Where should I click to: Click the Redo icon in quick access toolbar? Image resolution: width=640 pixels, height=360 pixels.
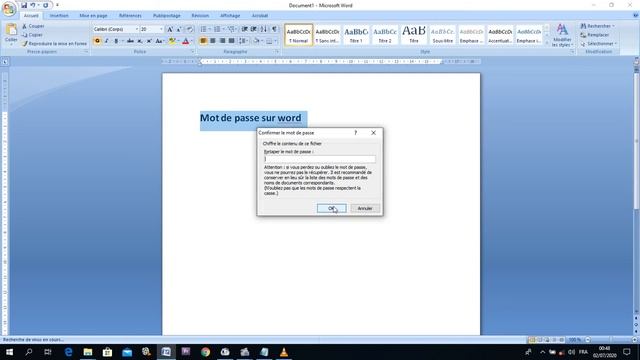(x=46, y=5)
